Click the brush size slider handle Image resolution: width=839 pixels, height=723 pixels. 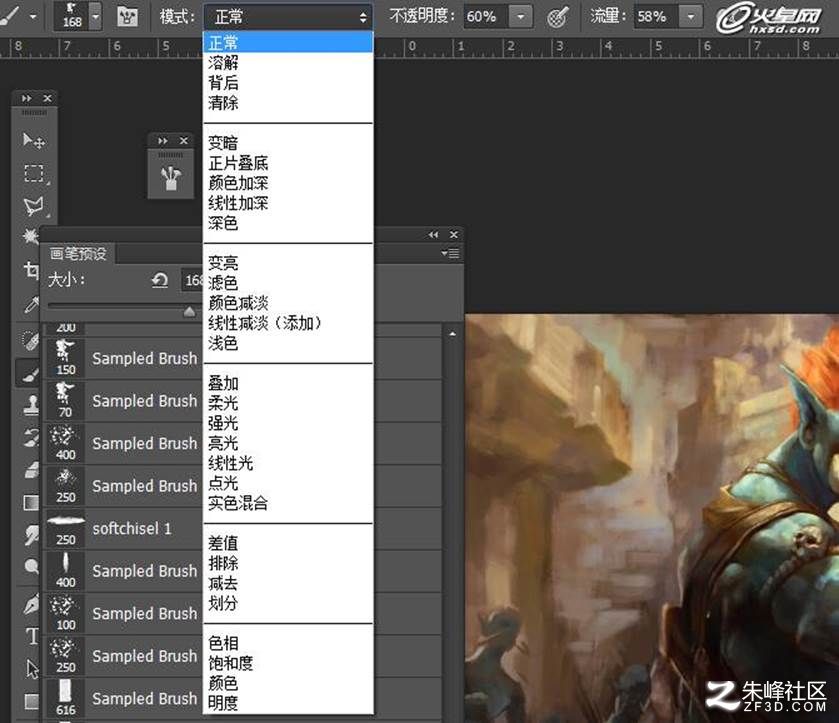(189, 311)
